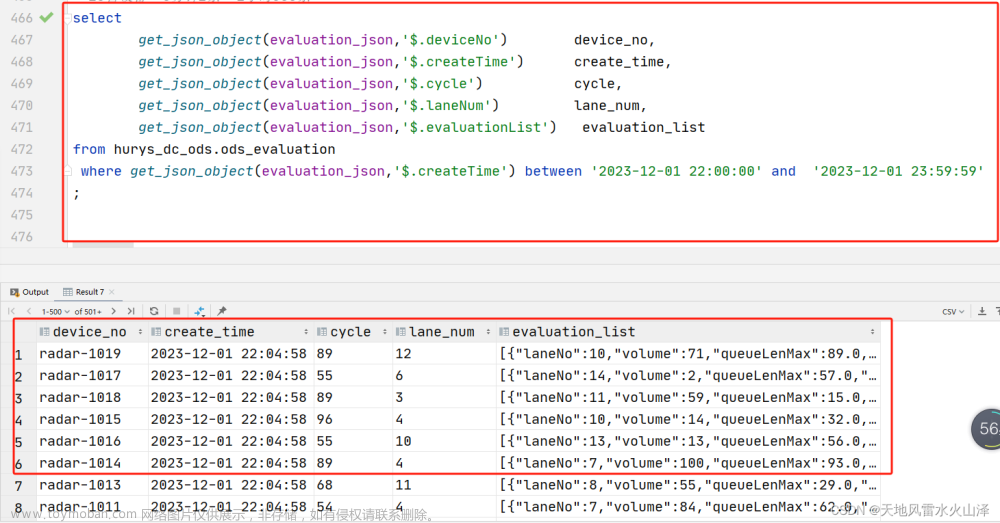Select evaluation_list cell for radar-1014
Image resolution: width=1000 pixels, height=523 pixels.
tap(688, 463)
